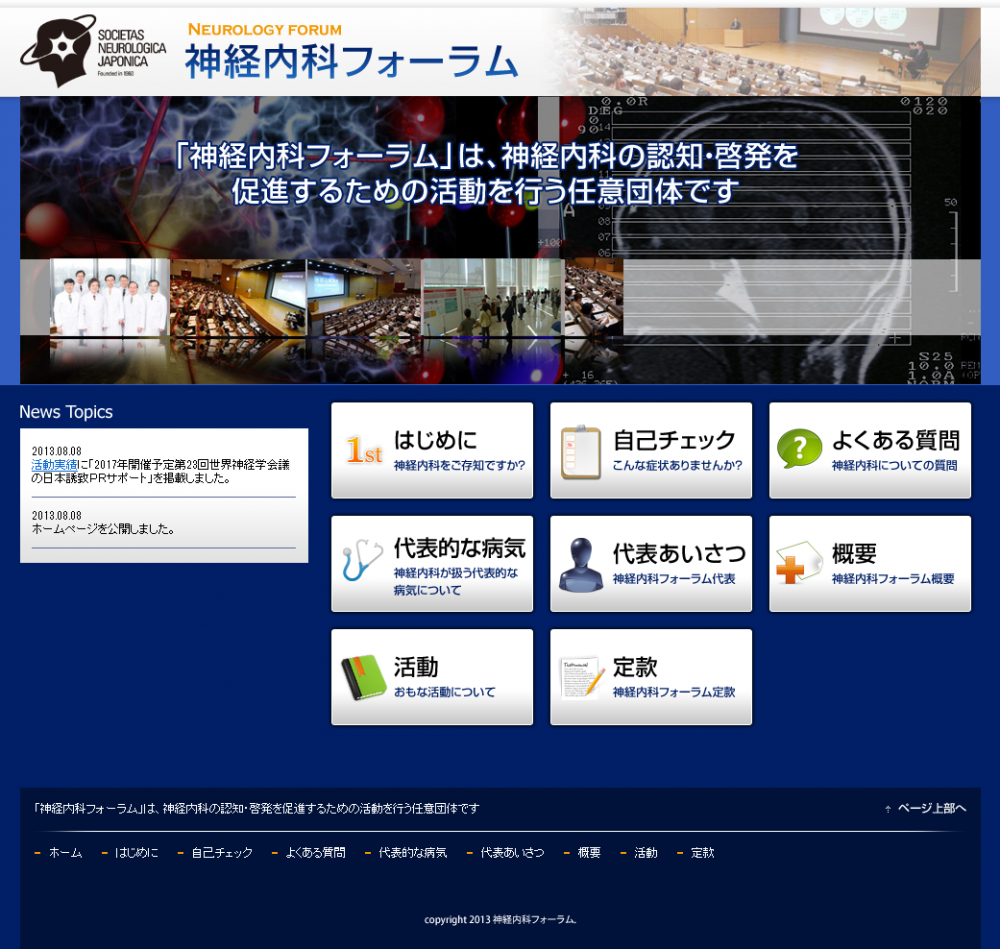Click the Societas Neurologica Japonica head logo
1000x949 pixels.
[x=59, y=50]
